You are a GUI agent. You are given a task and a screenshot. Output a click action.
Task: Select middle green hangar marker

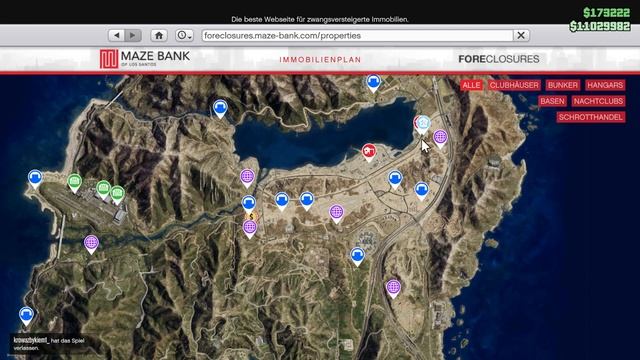click(x=103, y=189)
